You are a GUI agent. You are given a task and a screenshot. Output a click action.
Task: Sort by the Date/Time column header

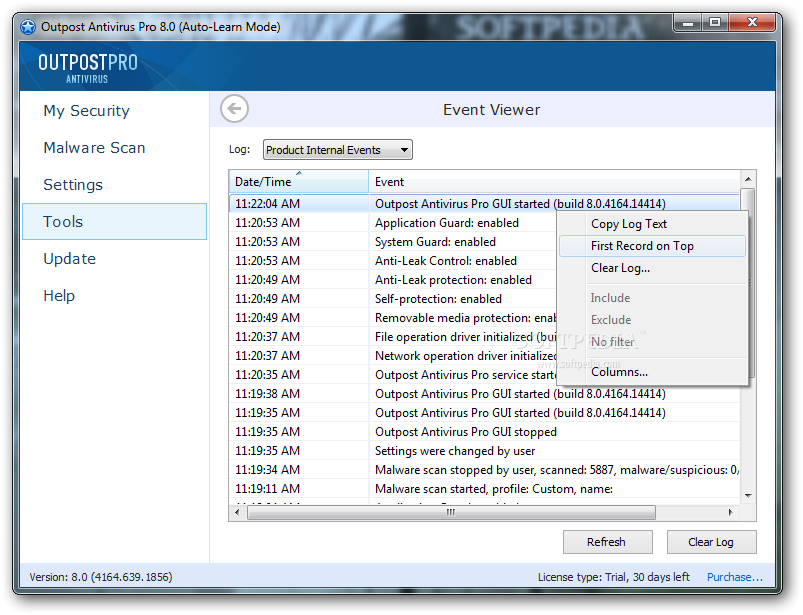point(299,182)
